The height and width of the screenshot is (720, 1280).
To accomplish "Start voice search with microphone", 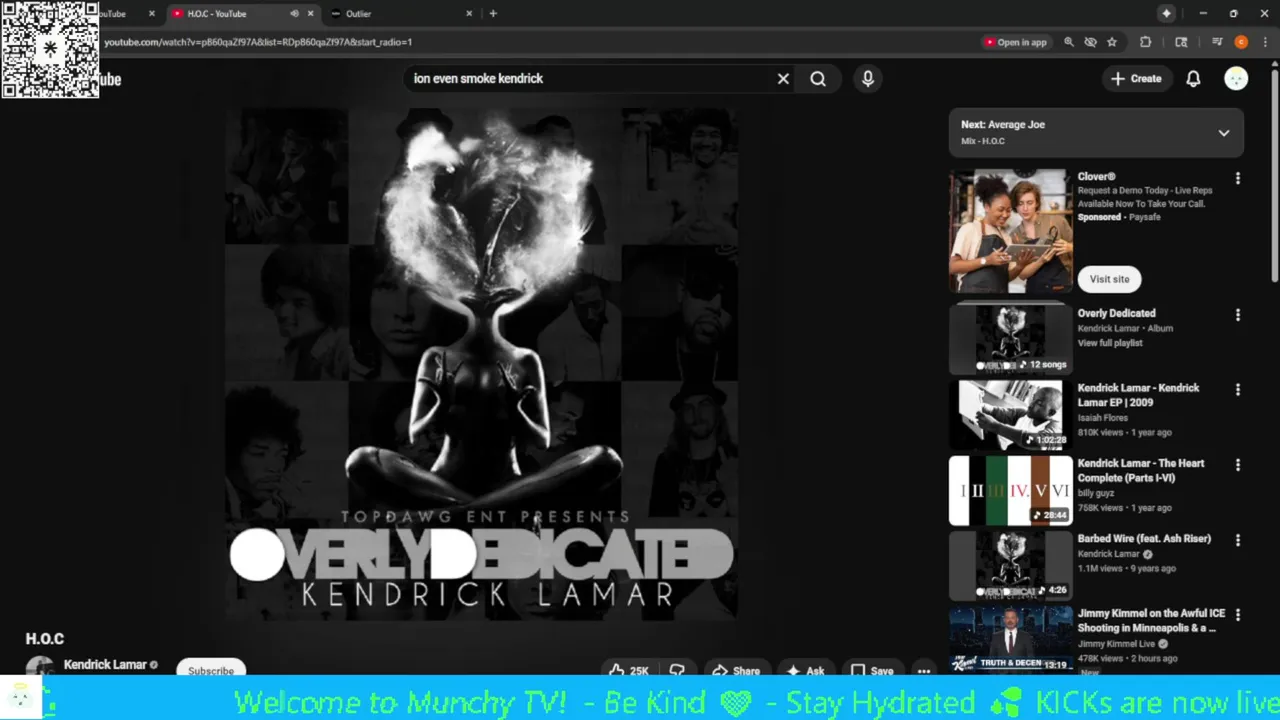I will (x=867, y=79).
